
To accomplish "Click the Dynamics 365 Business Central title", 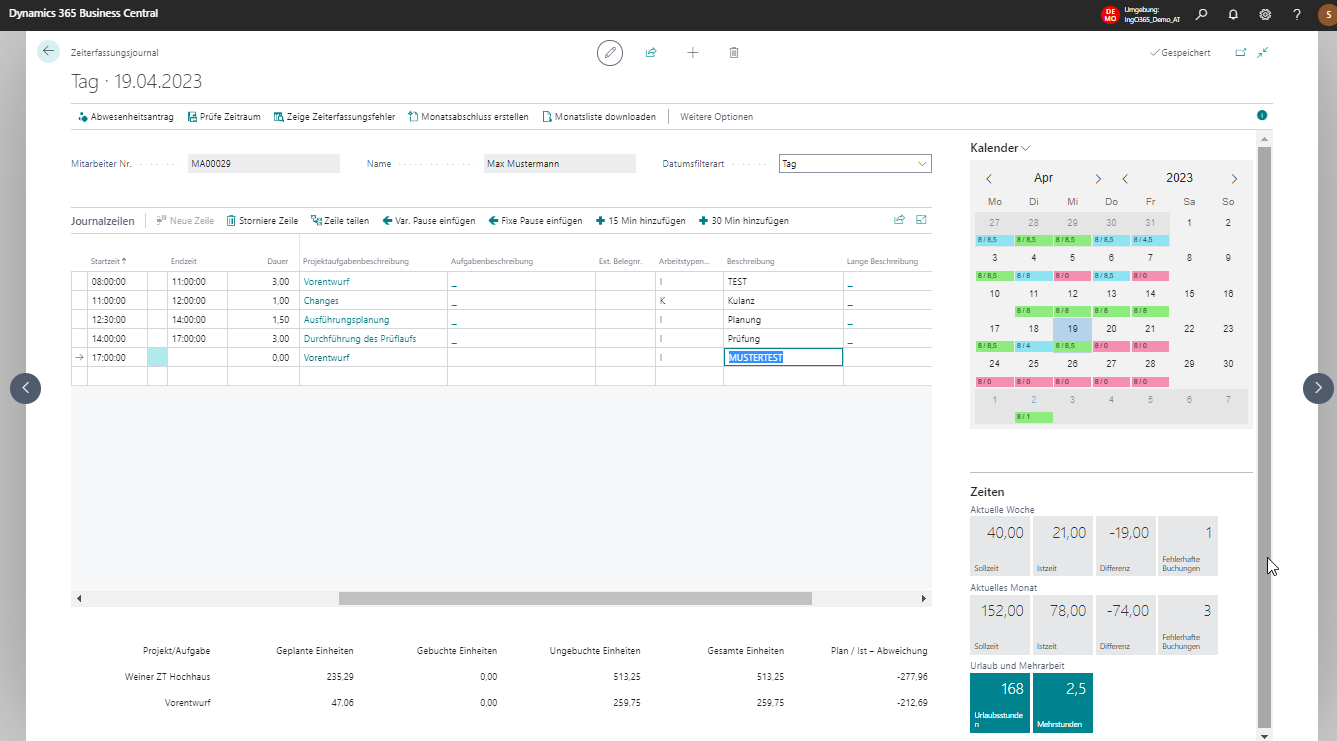I will (84, 14).
